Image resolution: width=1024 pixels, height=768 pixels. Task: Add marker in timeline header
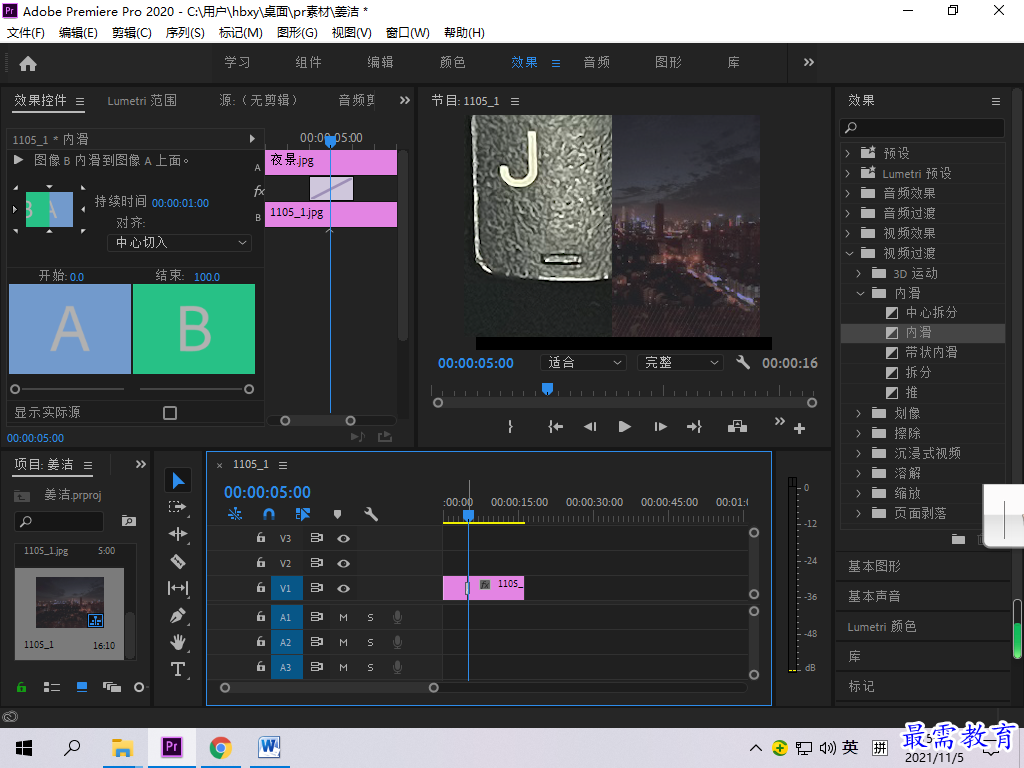(337, 515)
